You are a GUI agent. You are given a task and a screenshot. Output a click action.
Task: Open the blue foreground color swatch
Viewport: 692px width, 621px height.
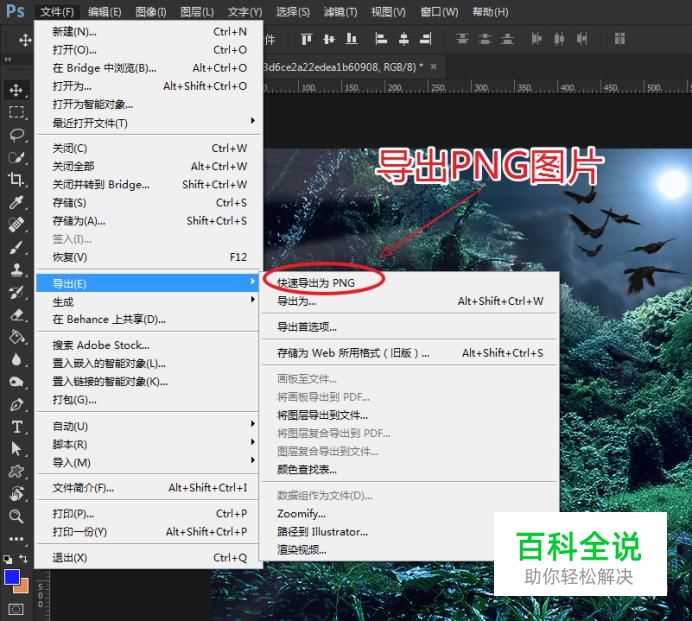(11, 577)
